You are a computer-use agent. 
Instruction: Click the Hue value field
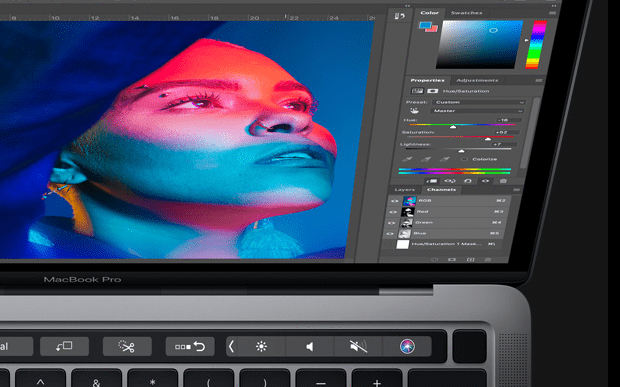pos(509,120)
